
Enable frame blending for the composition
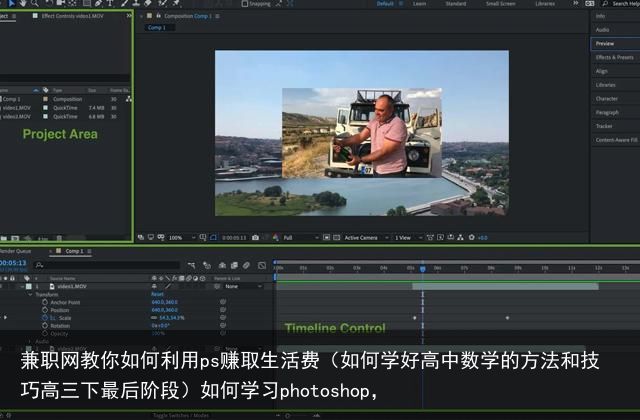(234, 266)
